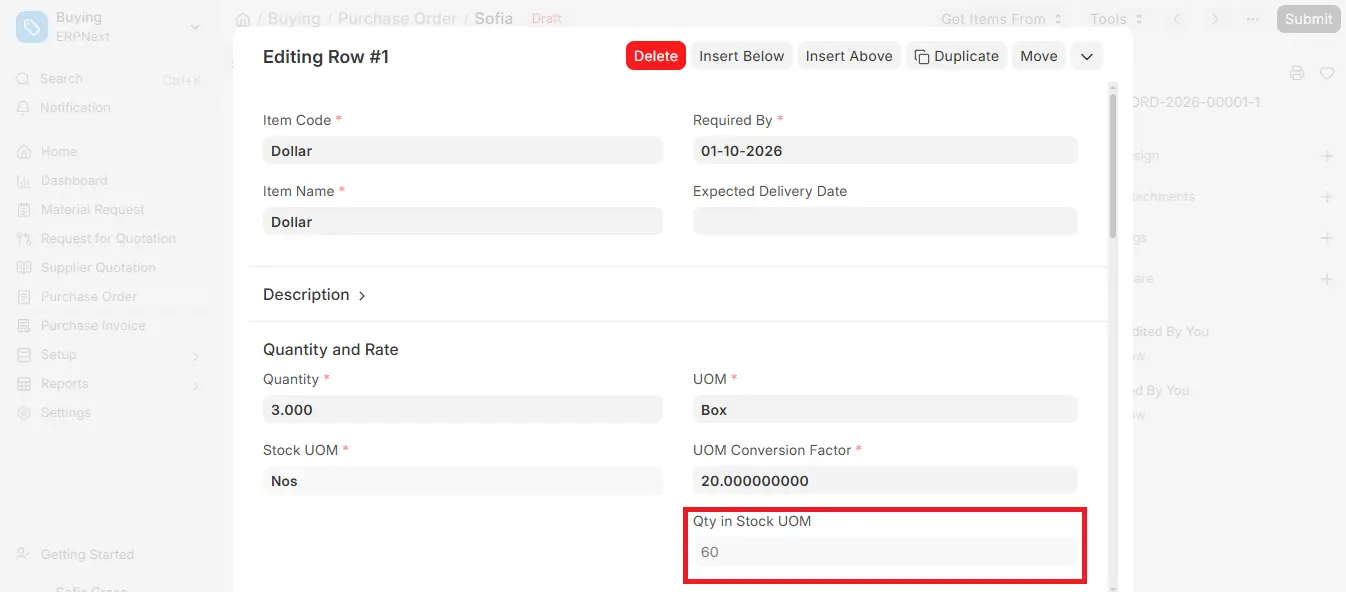Image resolution: width=1346 pixels, height=592 pixels.
Task: Click the Insert Below button
Action: click(x=742, y=56)
